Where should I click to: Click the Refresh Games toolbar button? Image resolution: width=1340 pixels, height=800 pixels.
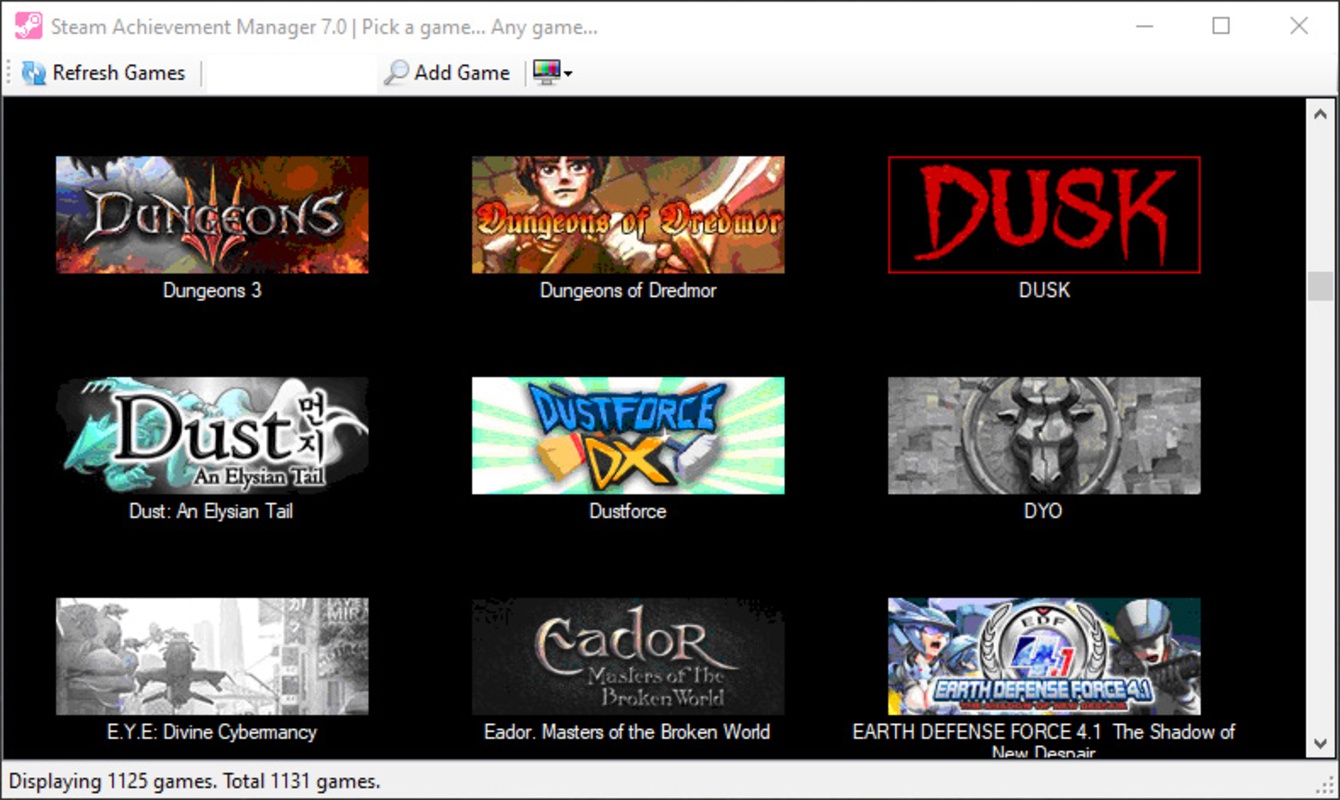(x=104, y=73)
